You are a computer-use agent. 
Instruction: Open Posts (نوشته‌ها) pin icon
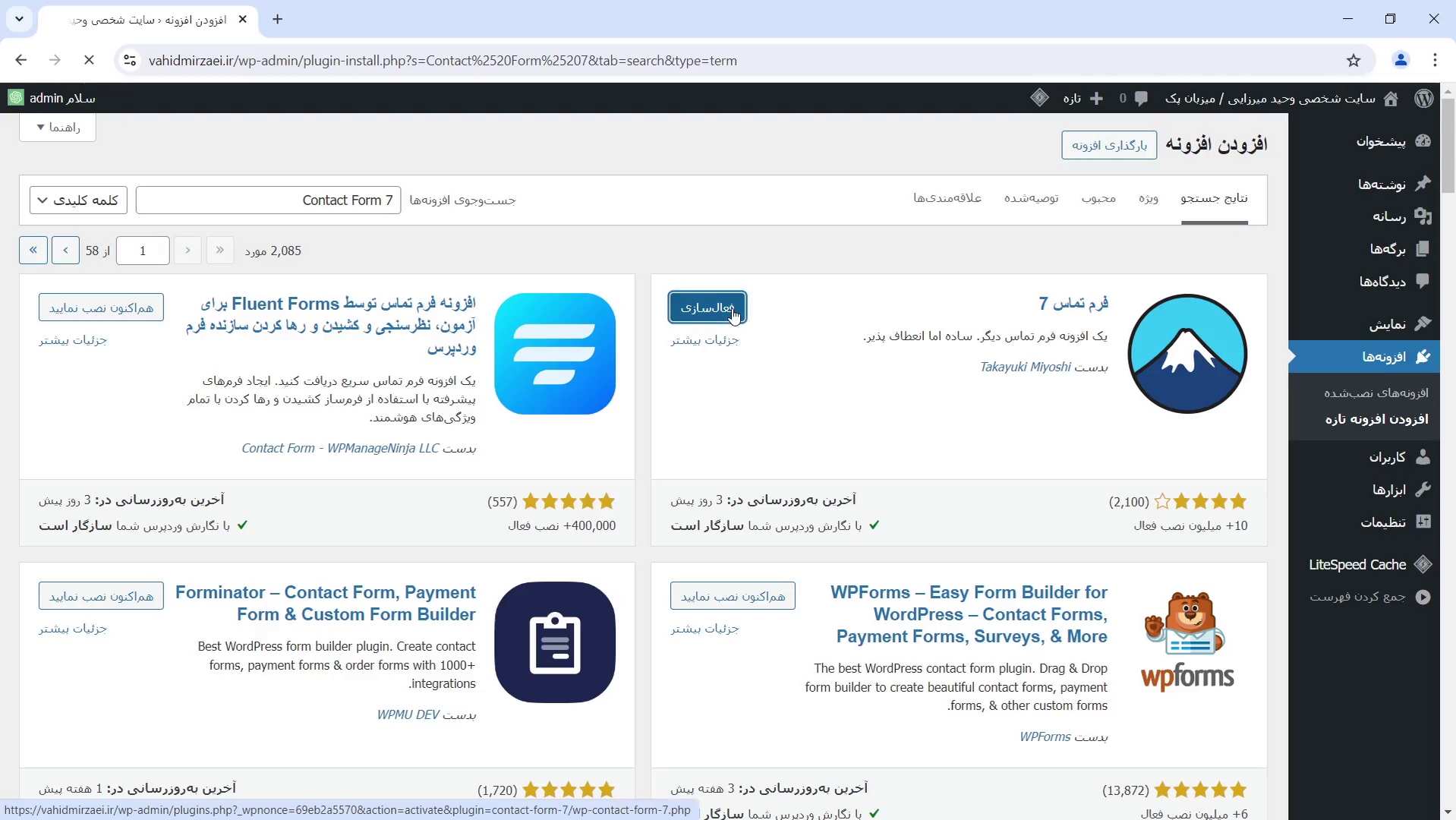(1423, 184)
